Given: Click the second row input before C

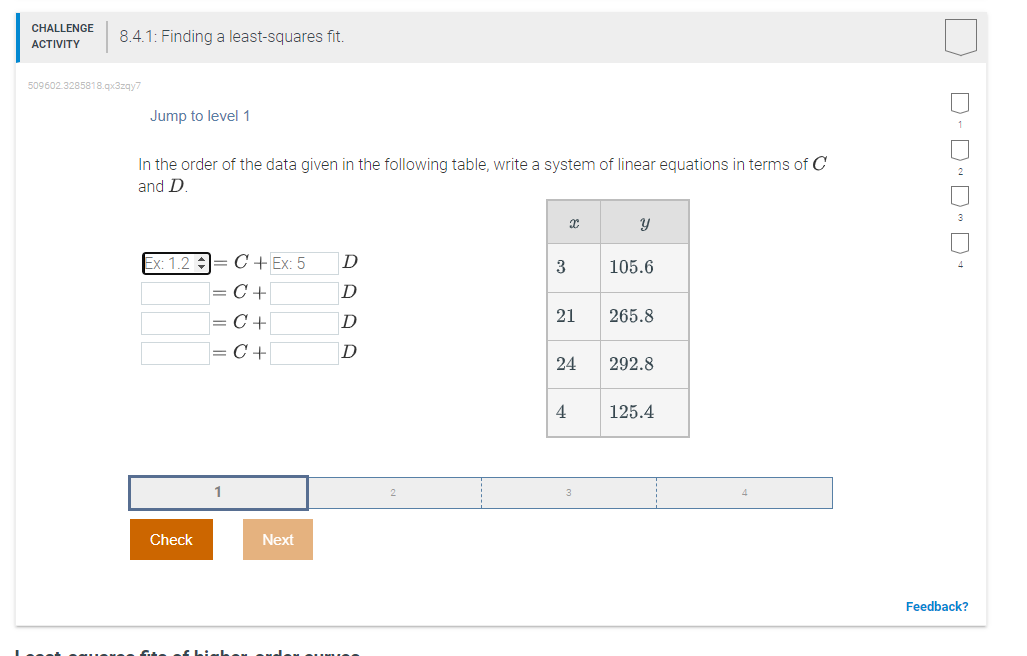Looking at the screenshot, I should (x=175, y=292).
